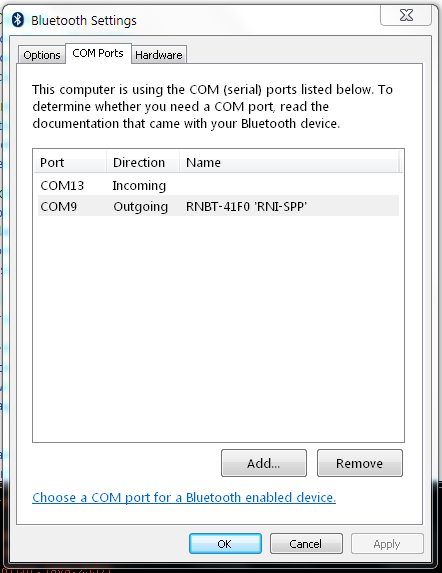The width and height of the screenshot is (442, 573).
Task: Click Incoming direction of COM13
Action: click(x=139, y=186)
